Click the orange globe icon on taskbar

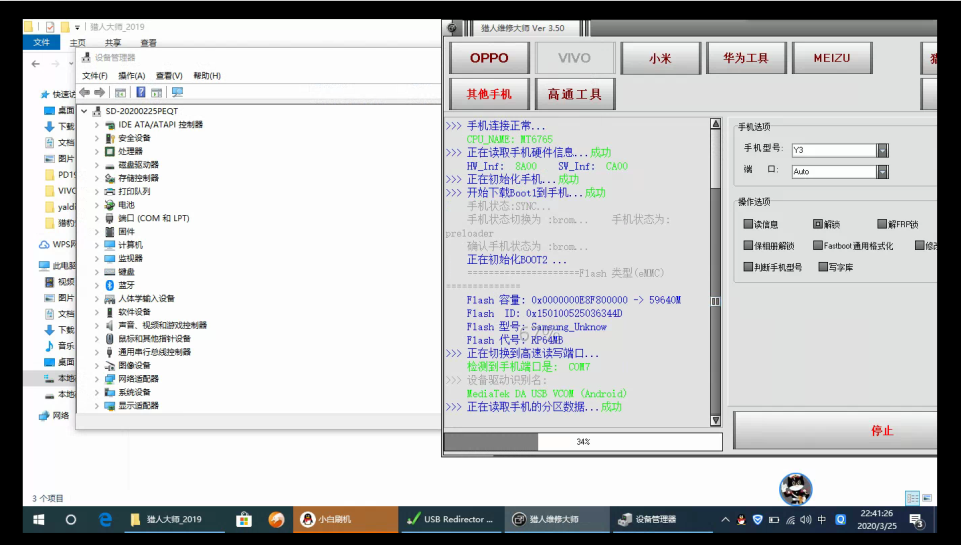[276, 520]
